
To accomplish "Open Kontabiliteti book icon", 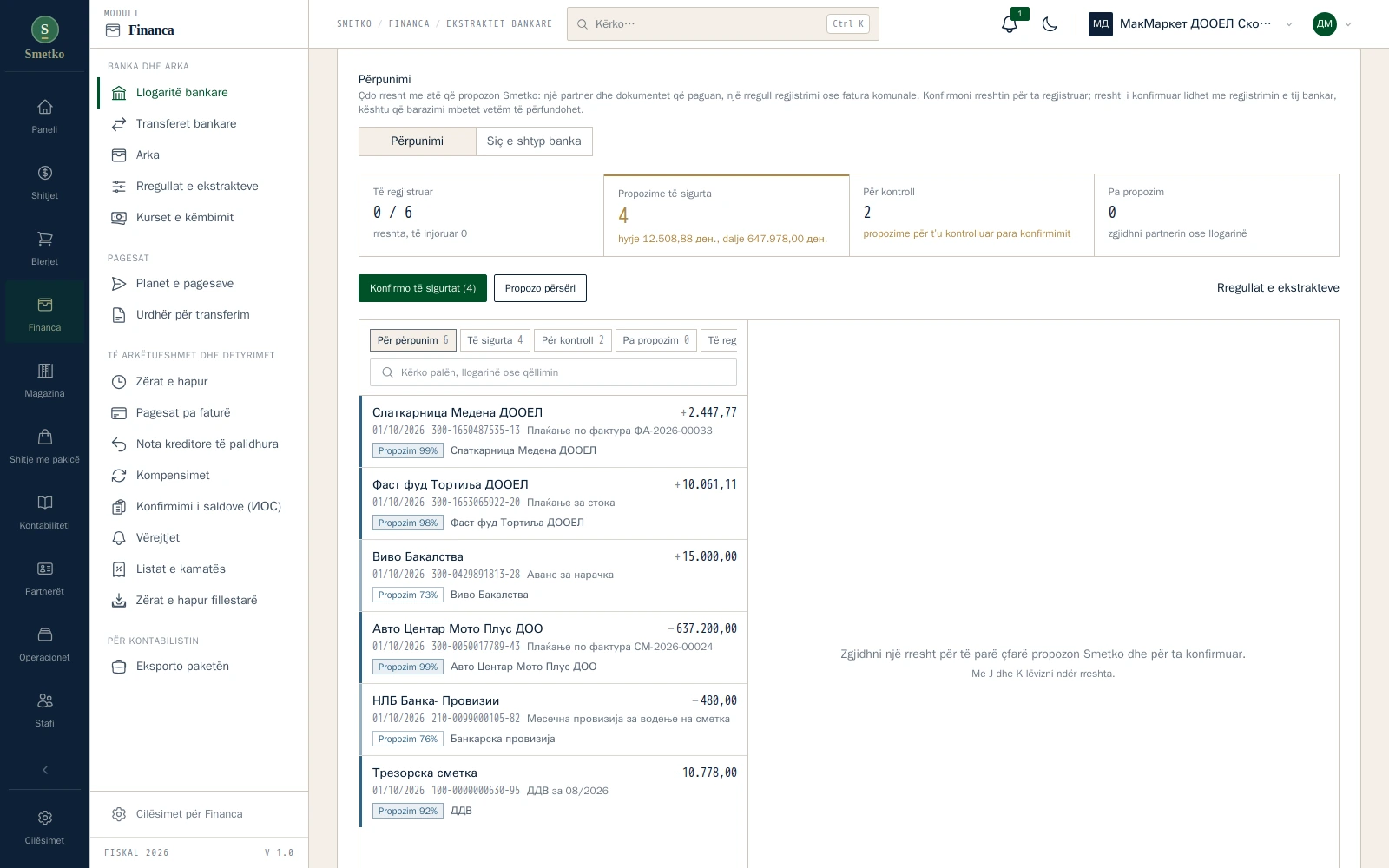I will pos(44,511).
